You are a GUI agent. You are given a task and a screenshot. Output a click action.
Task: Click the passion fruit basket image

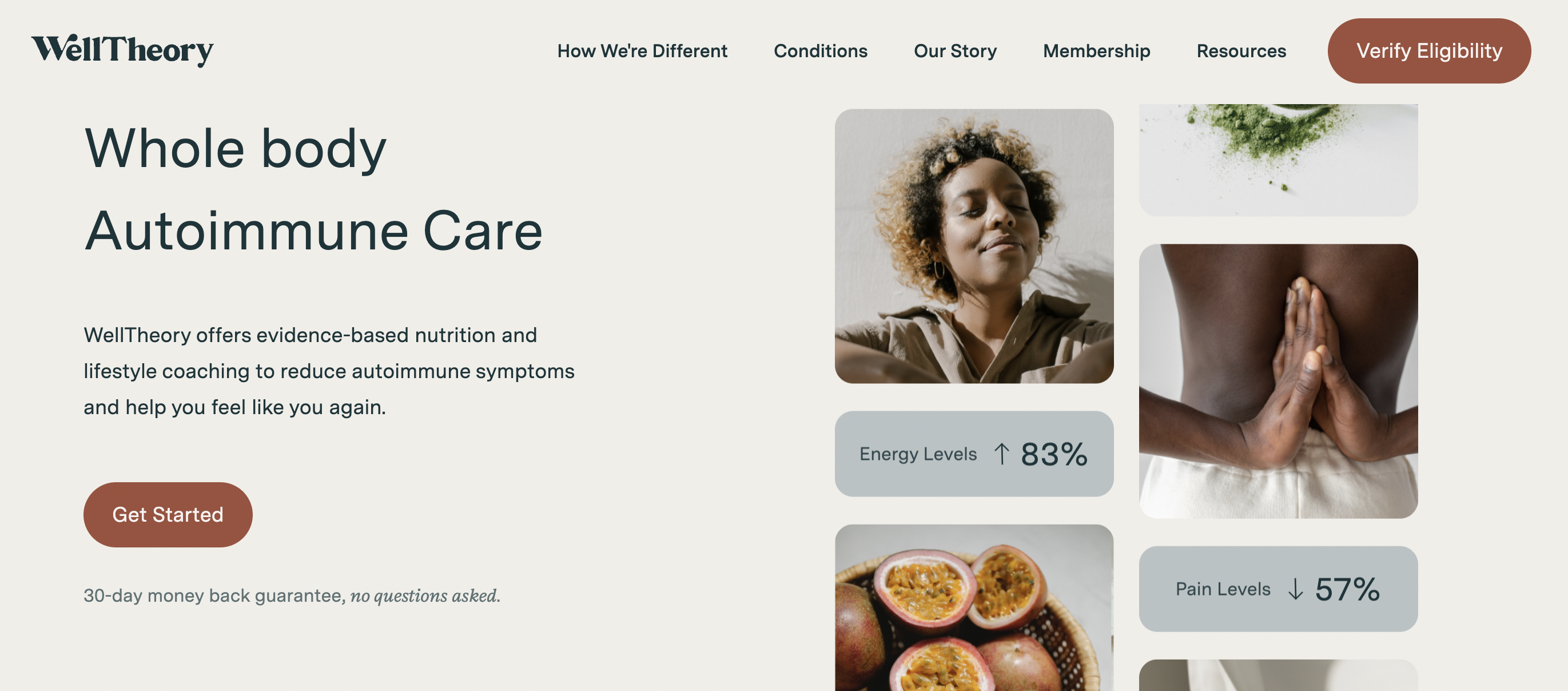pyautogui.click(x=973, y=607)
